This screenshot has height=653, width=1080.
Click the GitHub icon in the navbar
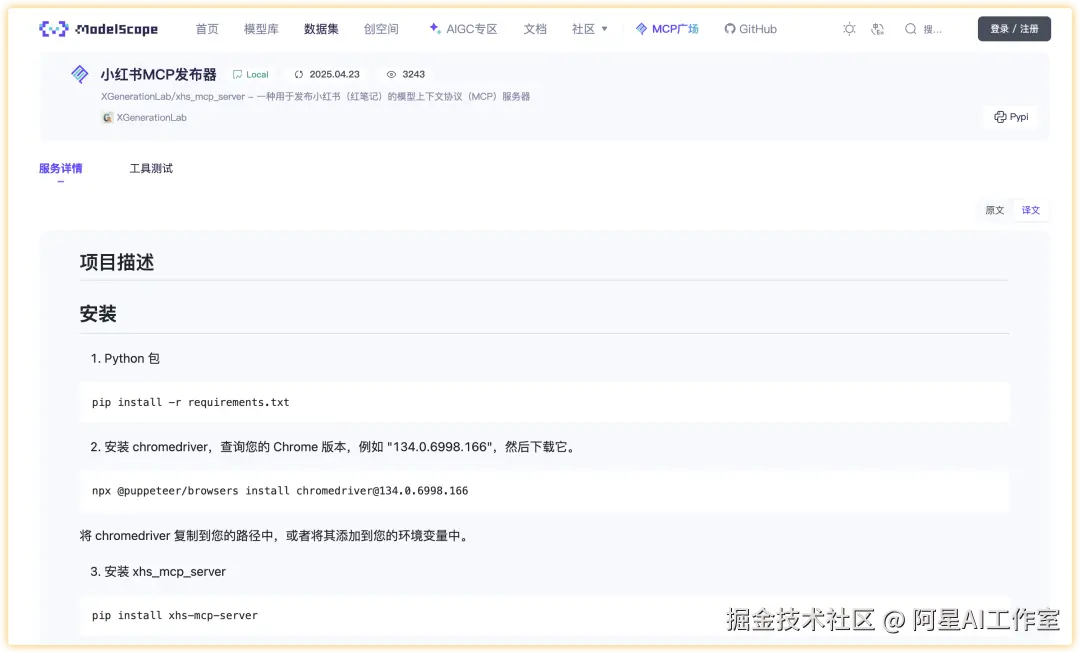(x=731, y=28)
